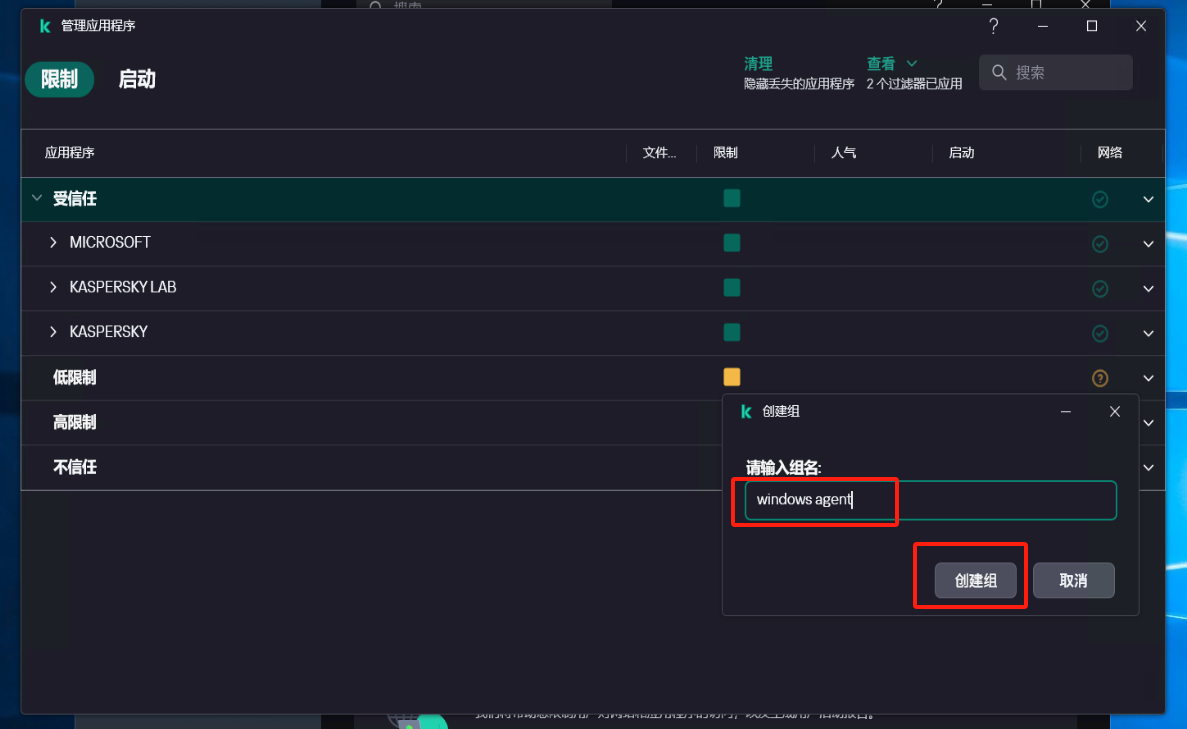Open the help question mark icon

pos(993,26)
